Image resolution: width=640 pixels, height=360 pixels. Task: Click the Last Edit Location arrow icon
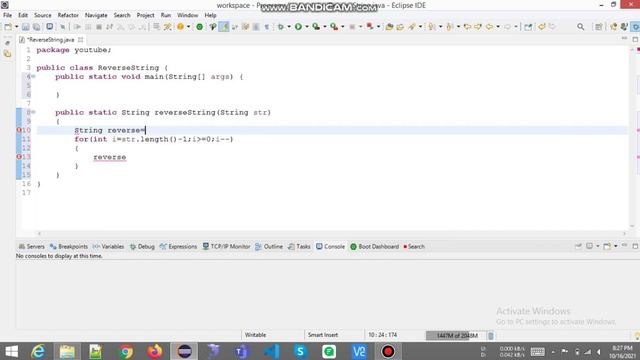(467, 27)
